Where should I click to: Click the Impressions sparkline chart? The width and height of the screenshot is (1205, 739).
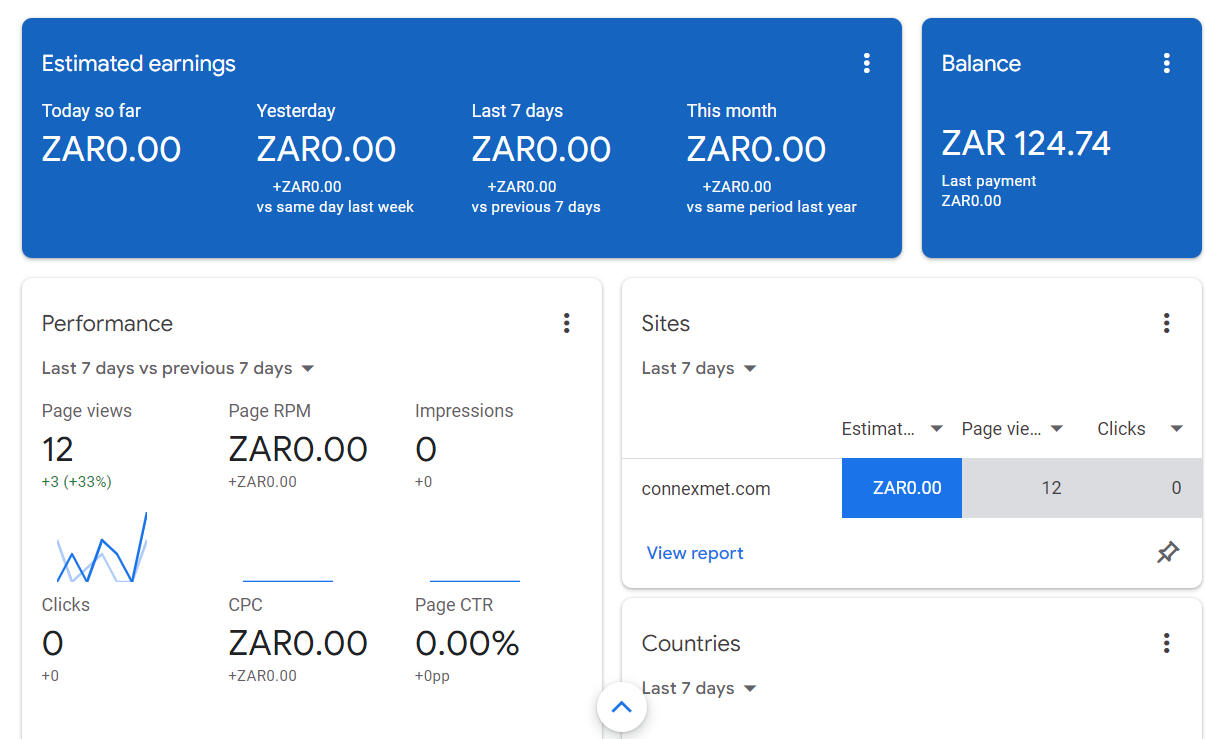[x=474, y=580]
